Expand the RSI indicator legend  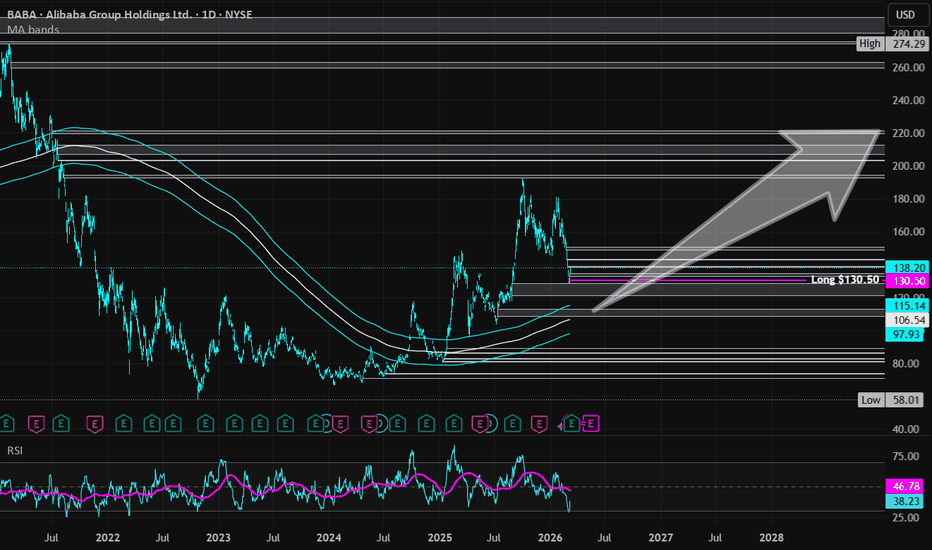[14, 451]
